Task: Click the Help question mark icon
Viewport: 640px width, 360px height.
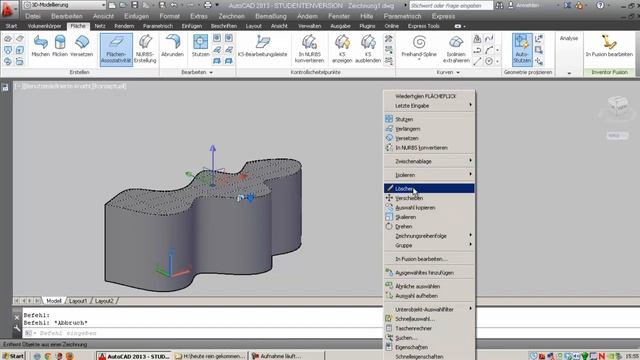Action: click(x=600, y=5)
